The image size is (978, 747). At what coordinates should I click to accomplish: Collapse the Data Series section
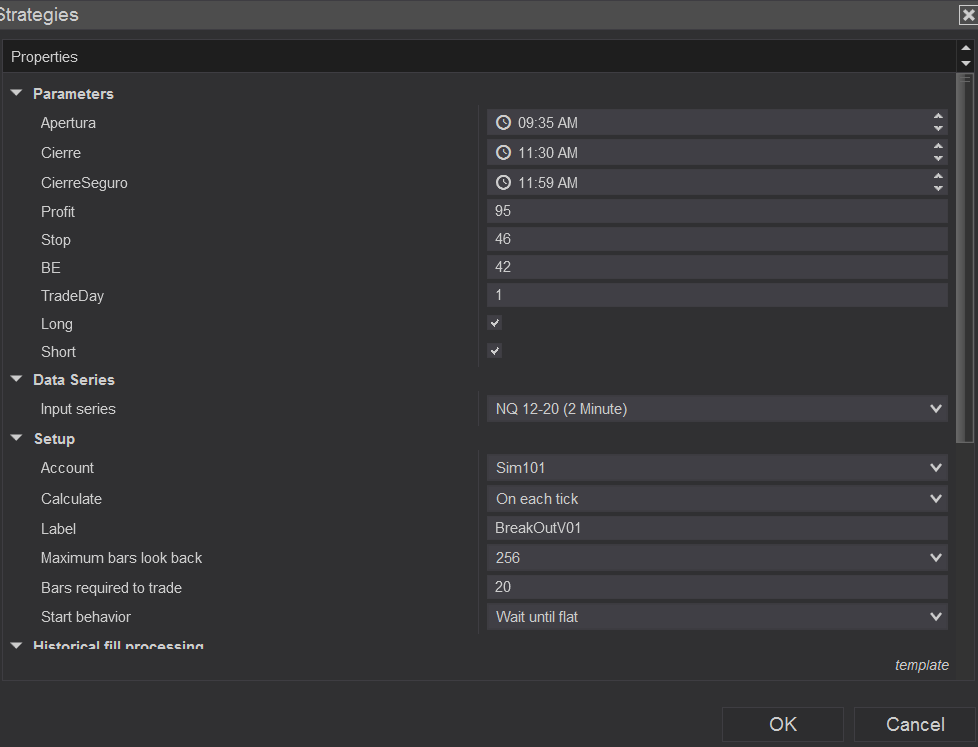(16, 379)
